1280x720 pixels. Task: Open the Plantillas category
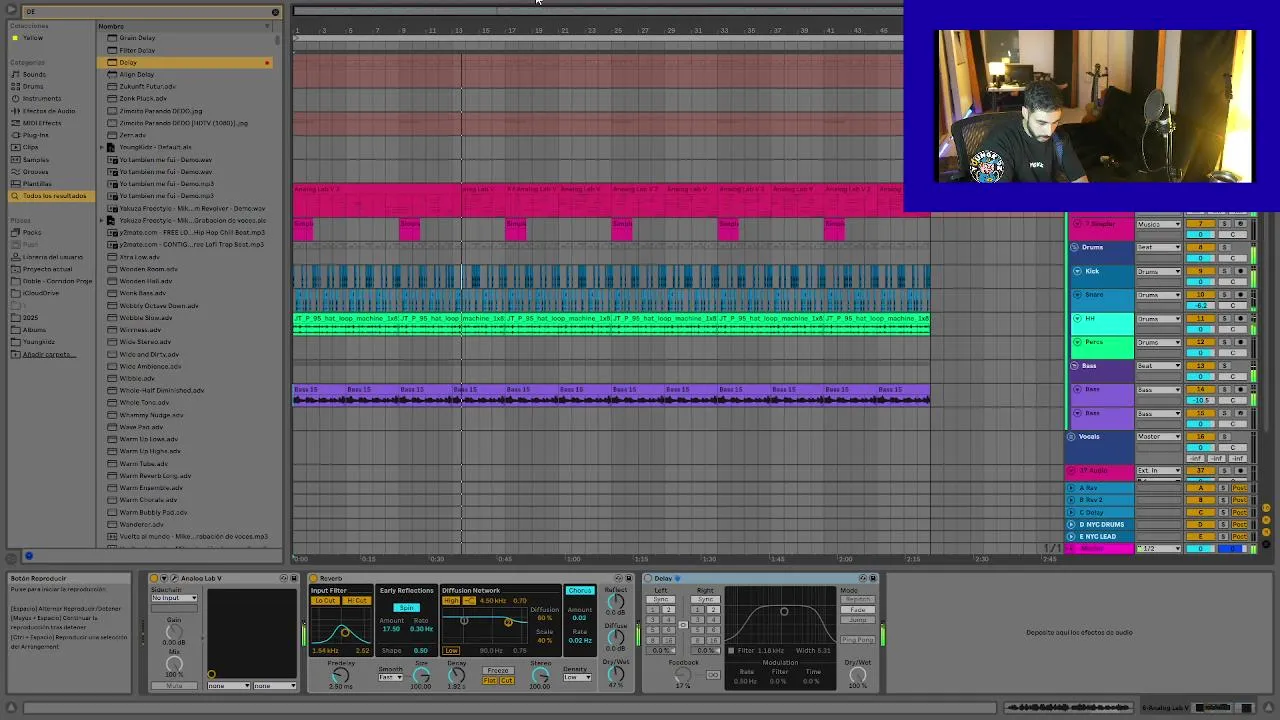[37, 183]
